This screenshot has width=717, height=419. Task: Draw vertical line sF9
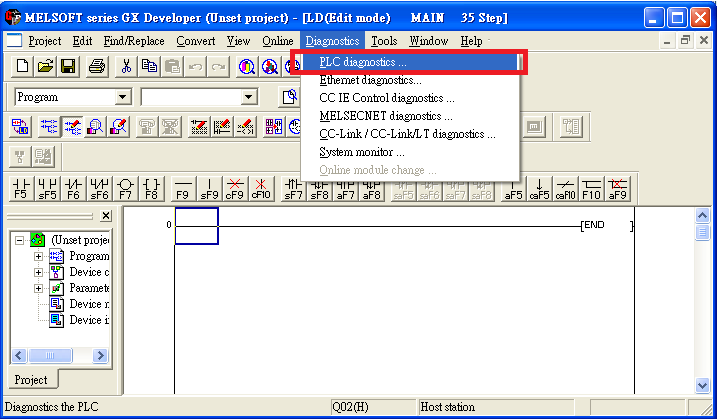pos(209,189)
